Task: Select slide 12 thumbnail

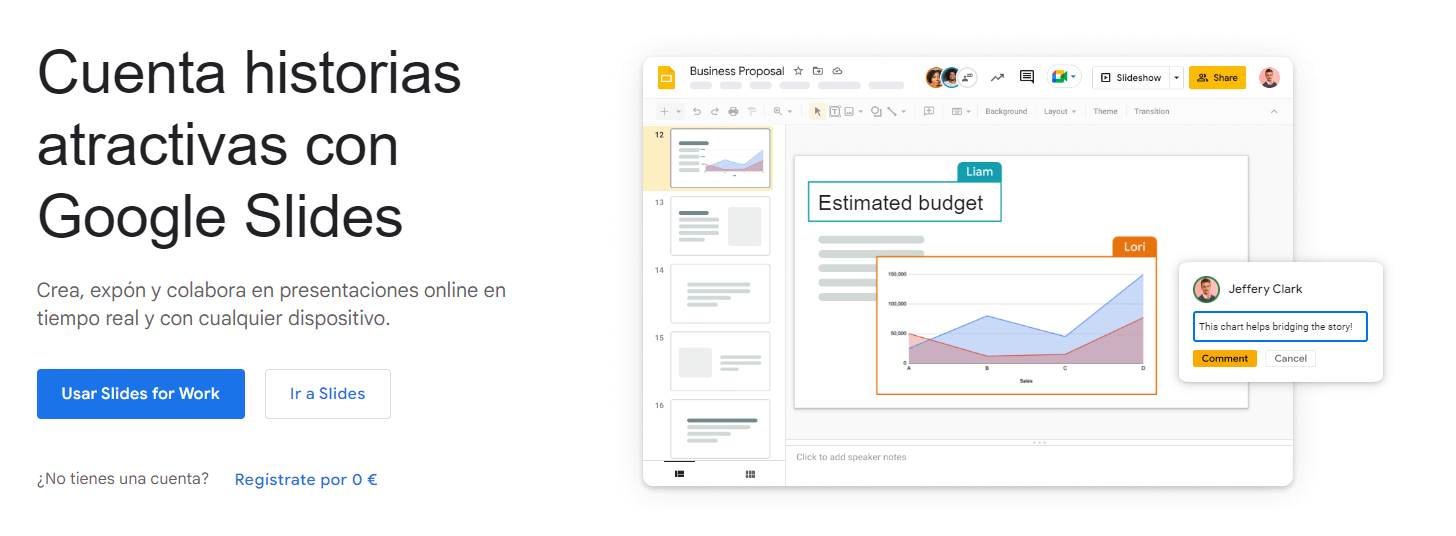Action: pyautogui.click(x=720, y=158)
